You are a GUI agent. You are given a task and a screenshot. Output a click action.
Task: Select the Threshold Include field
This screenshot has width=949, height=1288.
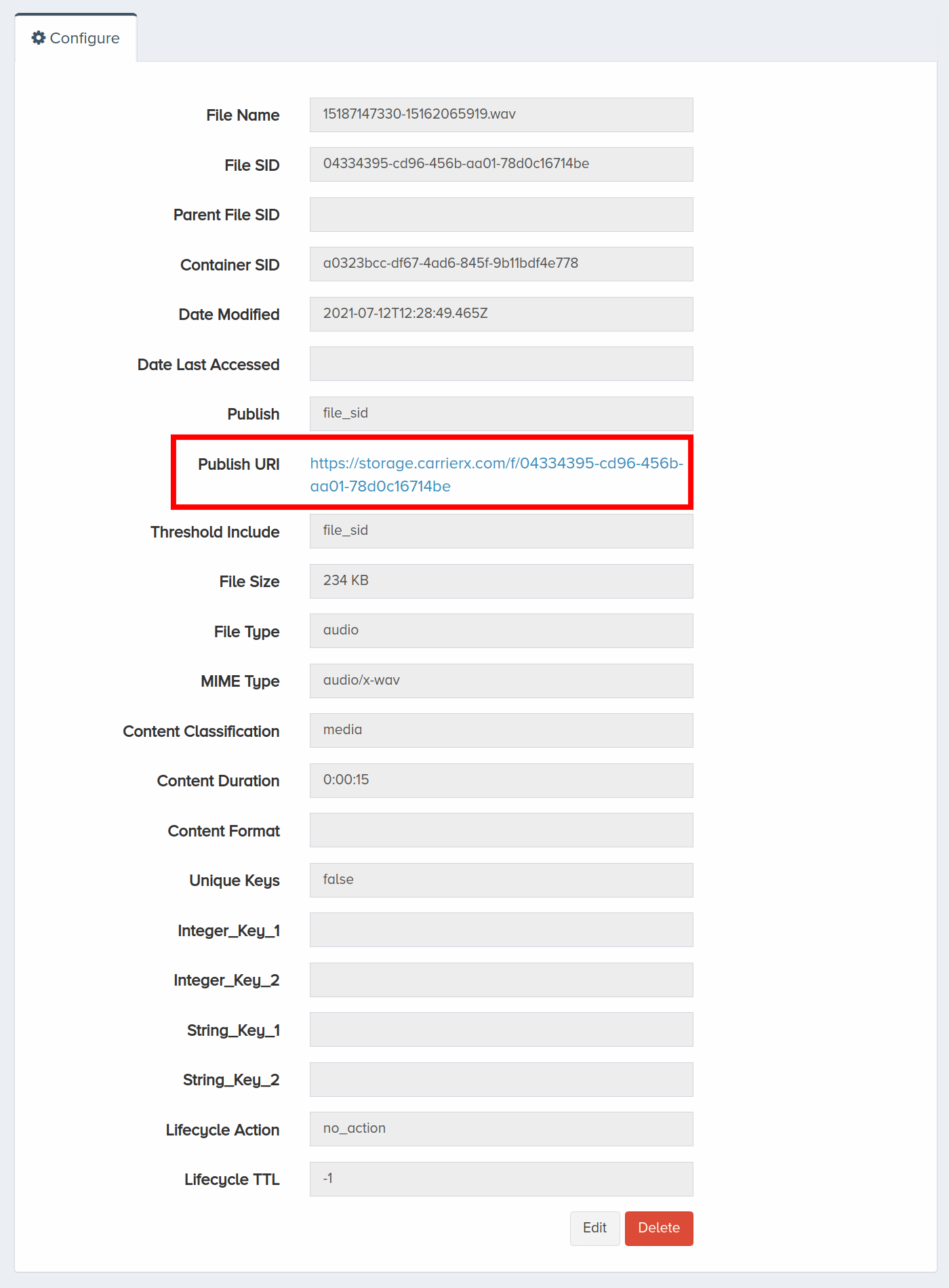pos(502,531)
